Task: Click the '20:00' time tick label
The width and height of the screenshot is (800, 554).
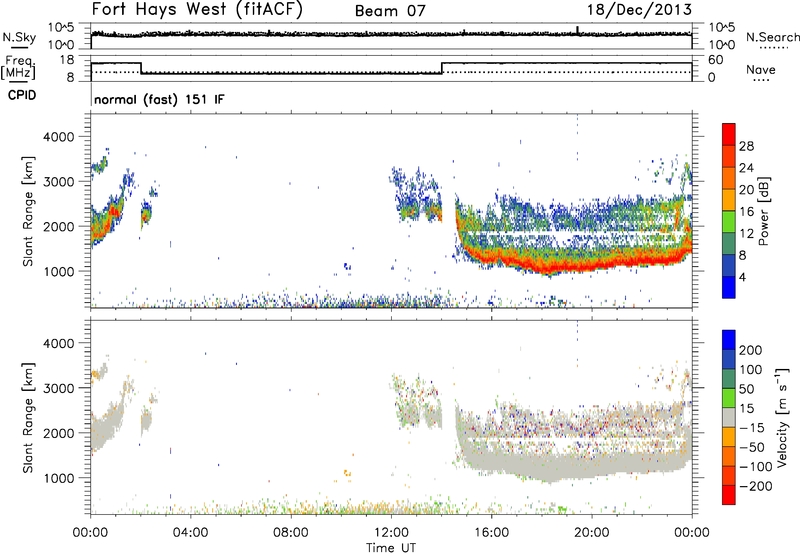Action: [592, 533]
